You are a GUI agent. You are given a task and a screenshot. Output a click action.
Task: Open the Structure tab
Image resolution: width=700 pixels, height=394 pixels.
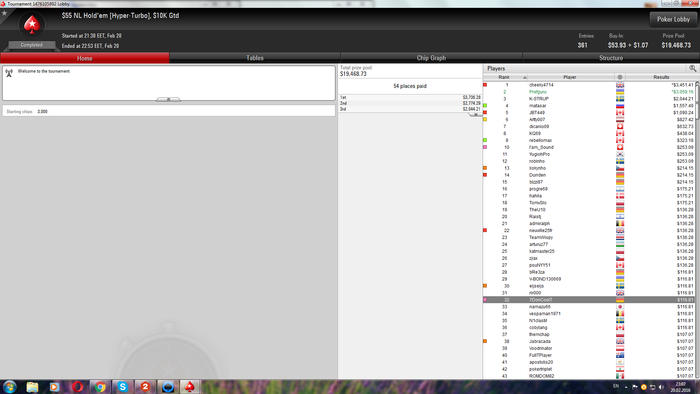tap(611, 58)
